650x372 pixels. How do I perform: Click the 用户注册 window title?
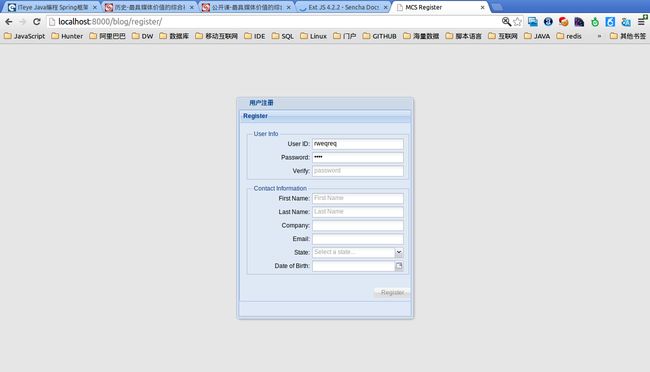(261, 103)
